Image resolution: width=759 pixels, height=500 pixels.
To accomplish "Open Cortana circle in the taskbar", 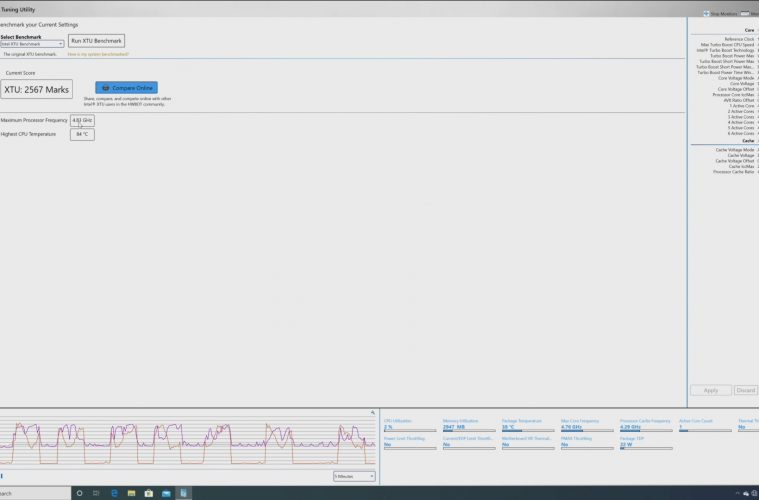I will click(x=79, y=493).
